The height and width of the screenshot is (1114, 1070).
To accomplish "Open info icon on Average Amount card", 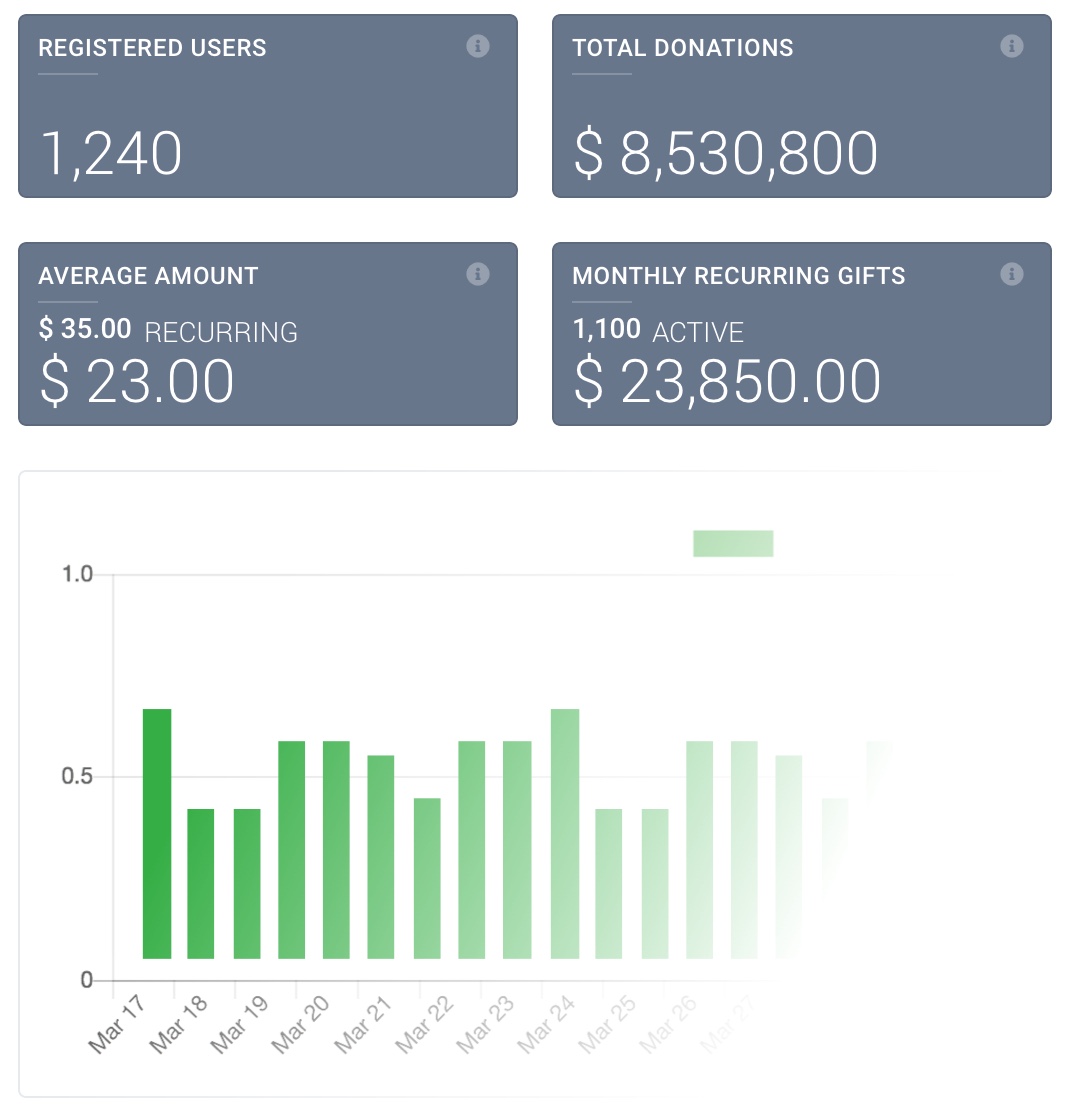I will 478,274.
